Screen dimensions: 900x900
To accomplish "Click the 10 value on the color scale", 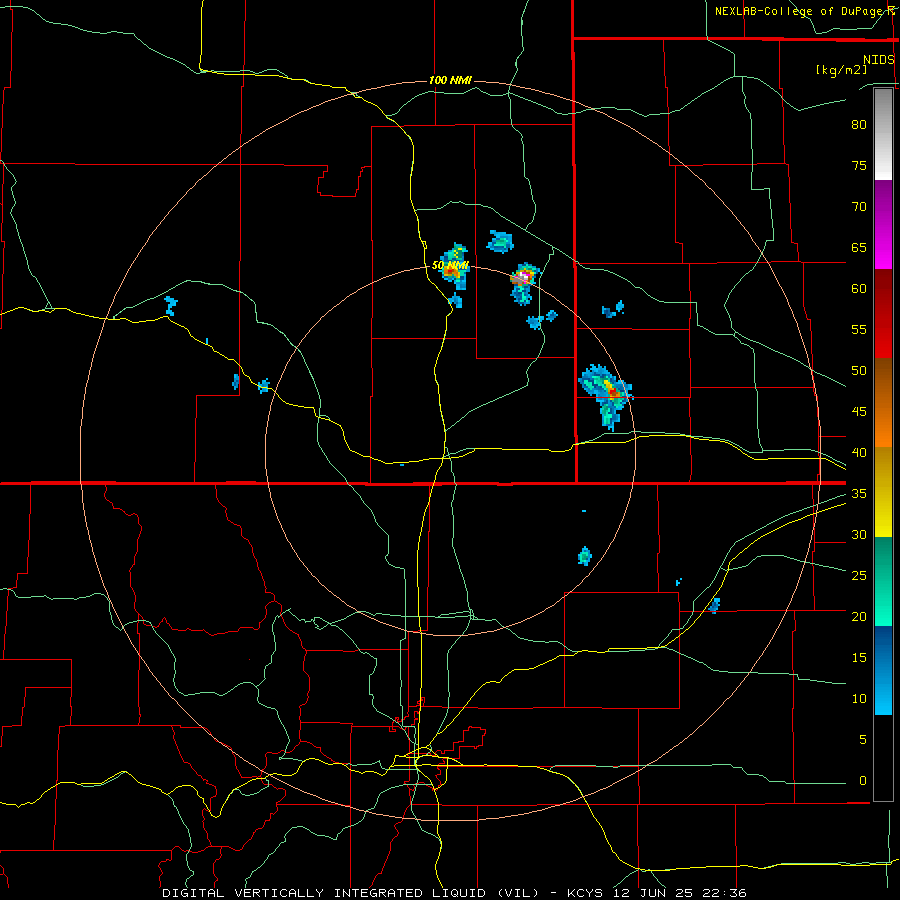I will coord(859,699).
